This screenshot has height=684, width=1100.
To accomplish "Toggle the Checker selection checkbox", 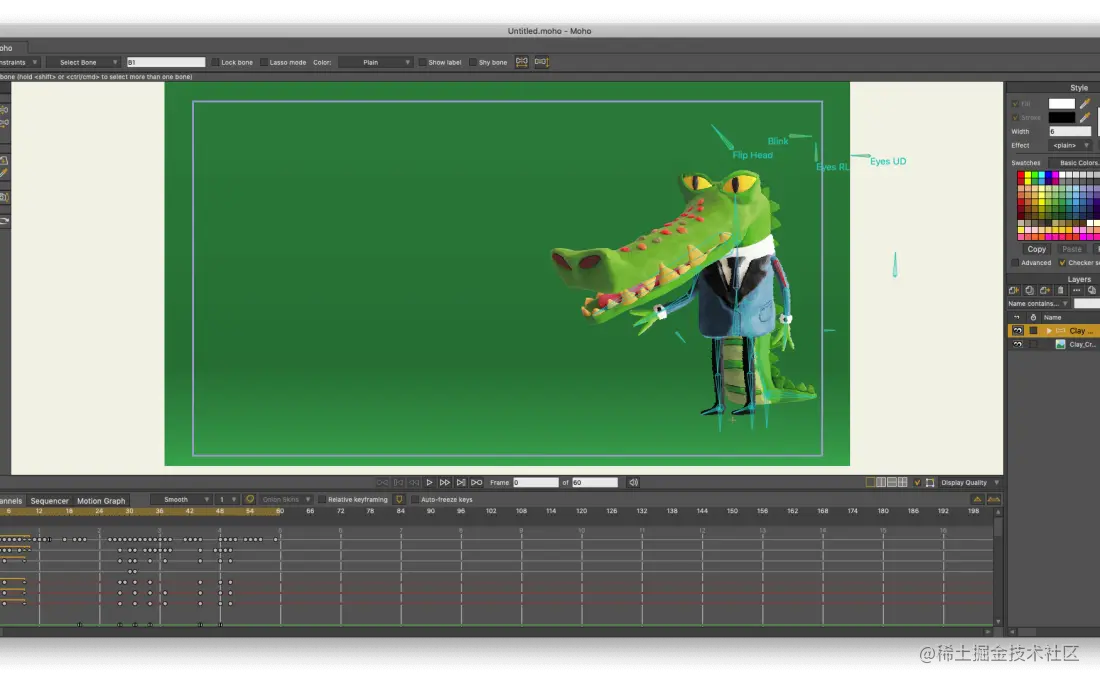I will [1062, 263].
